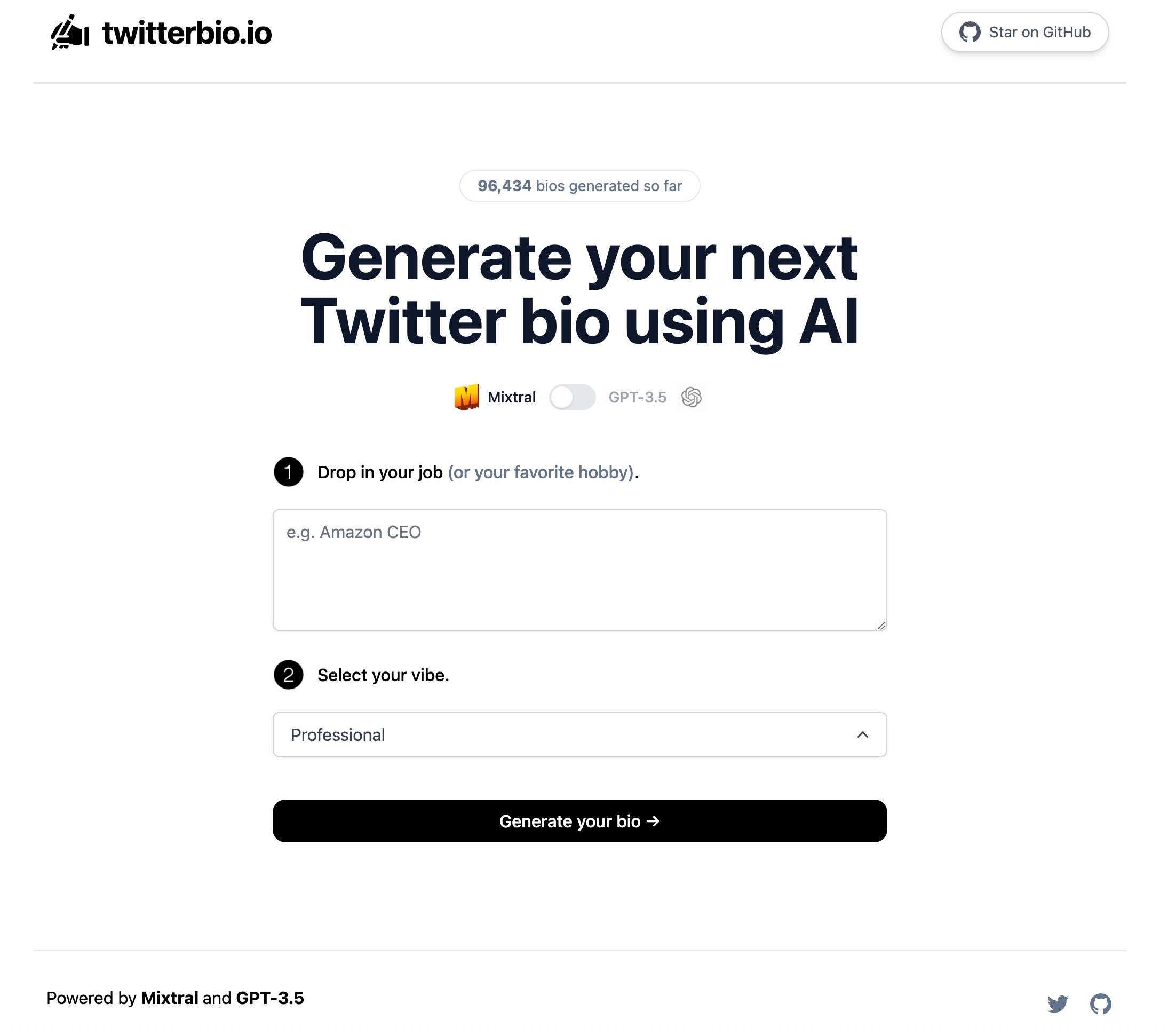Image resolution: width=1176 pixels, height=1028 pixels.
Task: Collapse the Professional vibe dropdown
Action: tap(863, 734)
